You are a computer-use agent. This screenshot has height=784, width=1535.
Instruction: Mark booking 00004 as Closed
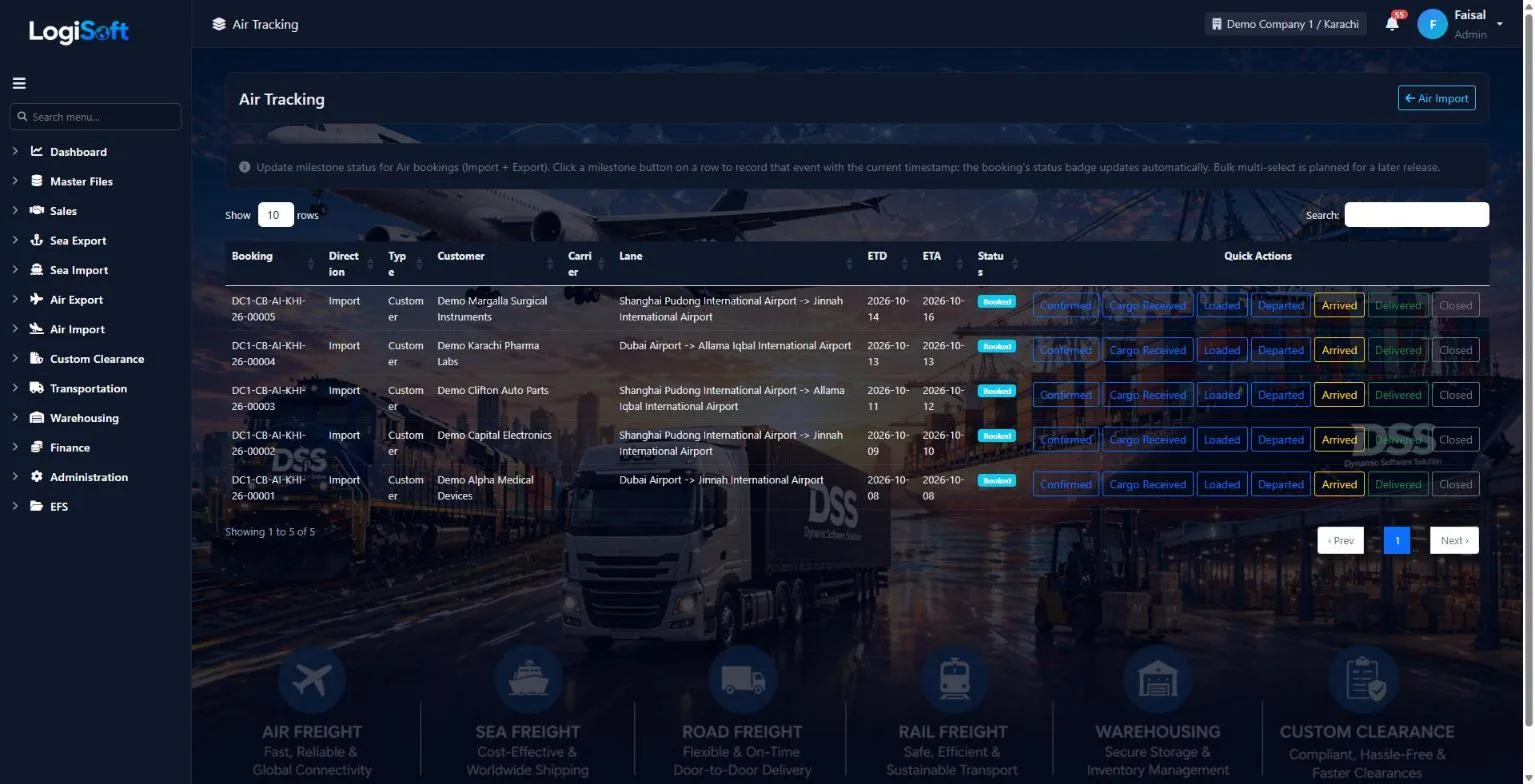1455,350
